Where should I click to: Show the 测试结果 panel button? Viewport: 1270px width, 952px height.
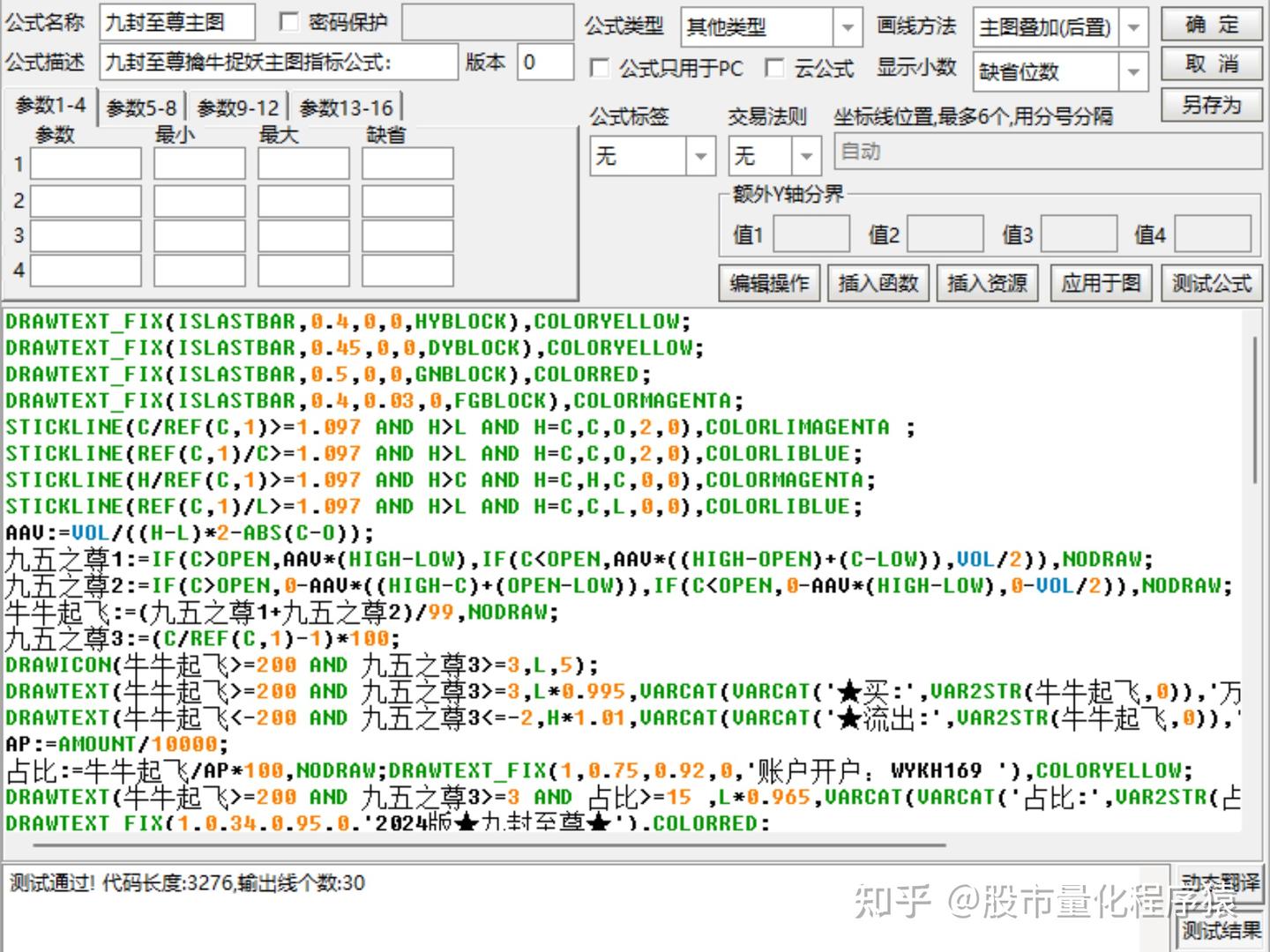click(1221, 929)
